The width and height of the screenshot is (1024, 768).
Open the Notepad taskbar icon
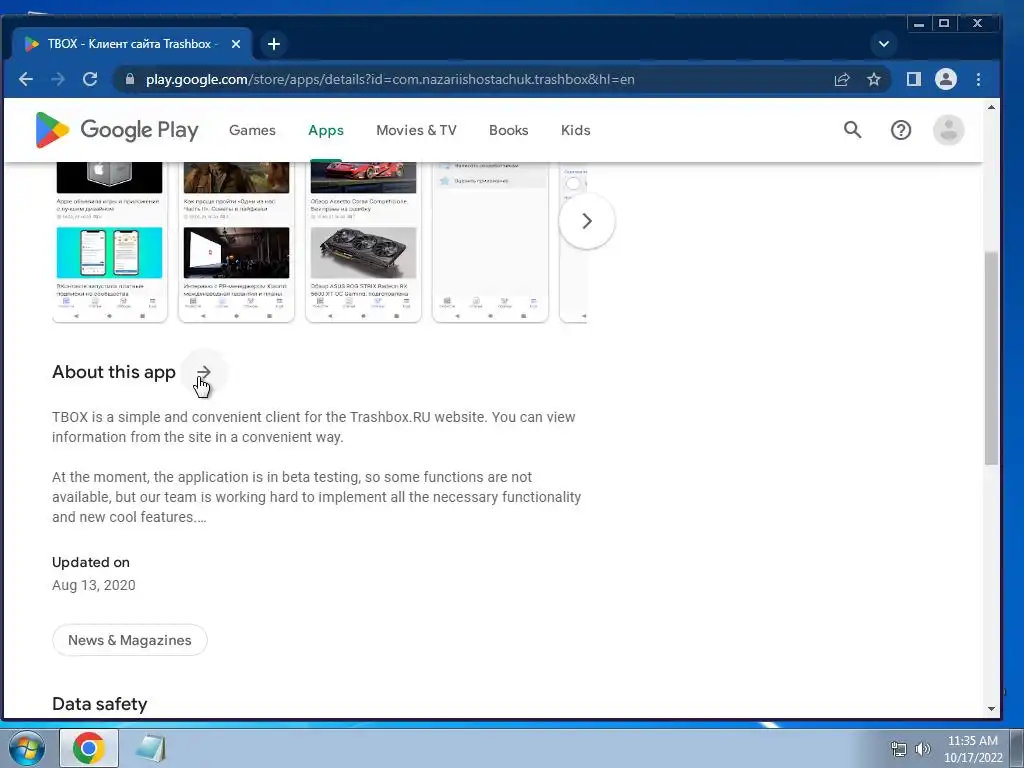tap(150, 748)
